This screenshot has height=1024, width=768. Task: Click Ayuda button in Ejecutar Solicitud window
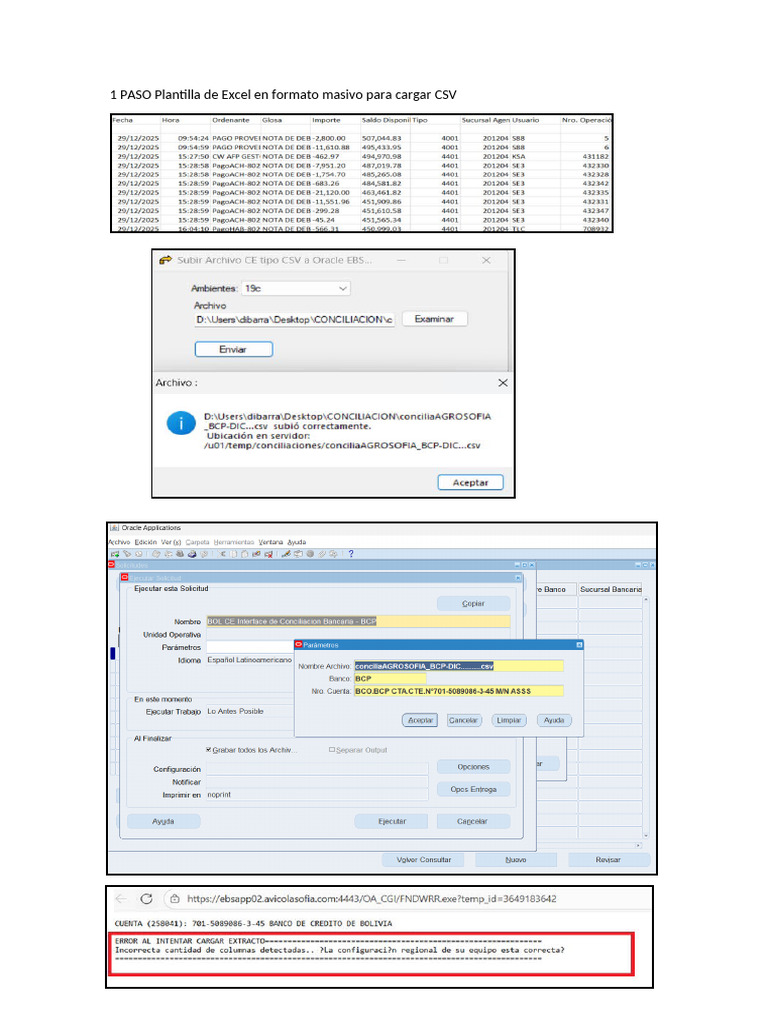click(x=163, y=821)
